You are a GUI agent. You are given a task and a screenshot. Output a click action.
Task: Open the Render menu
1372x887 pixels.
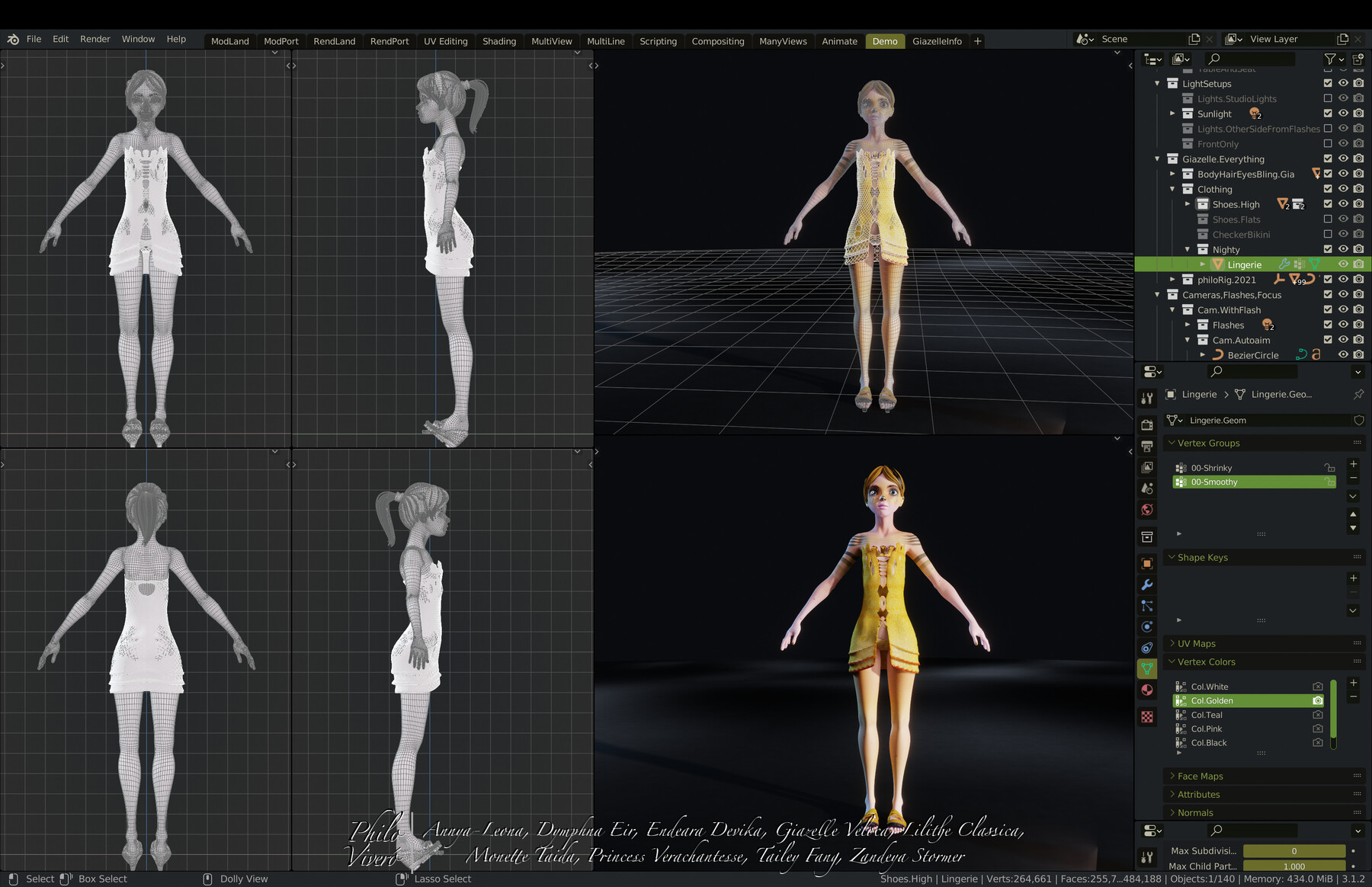point(95,39)
